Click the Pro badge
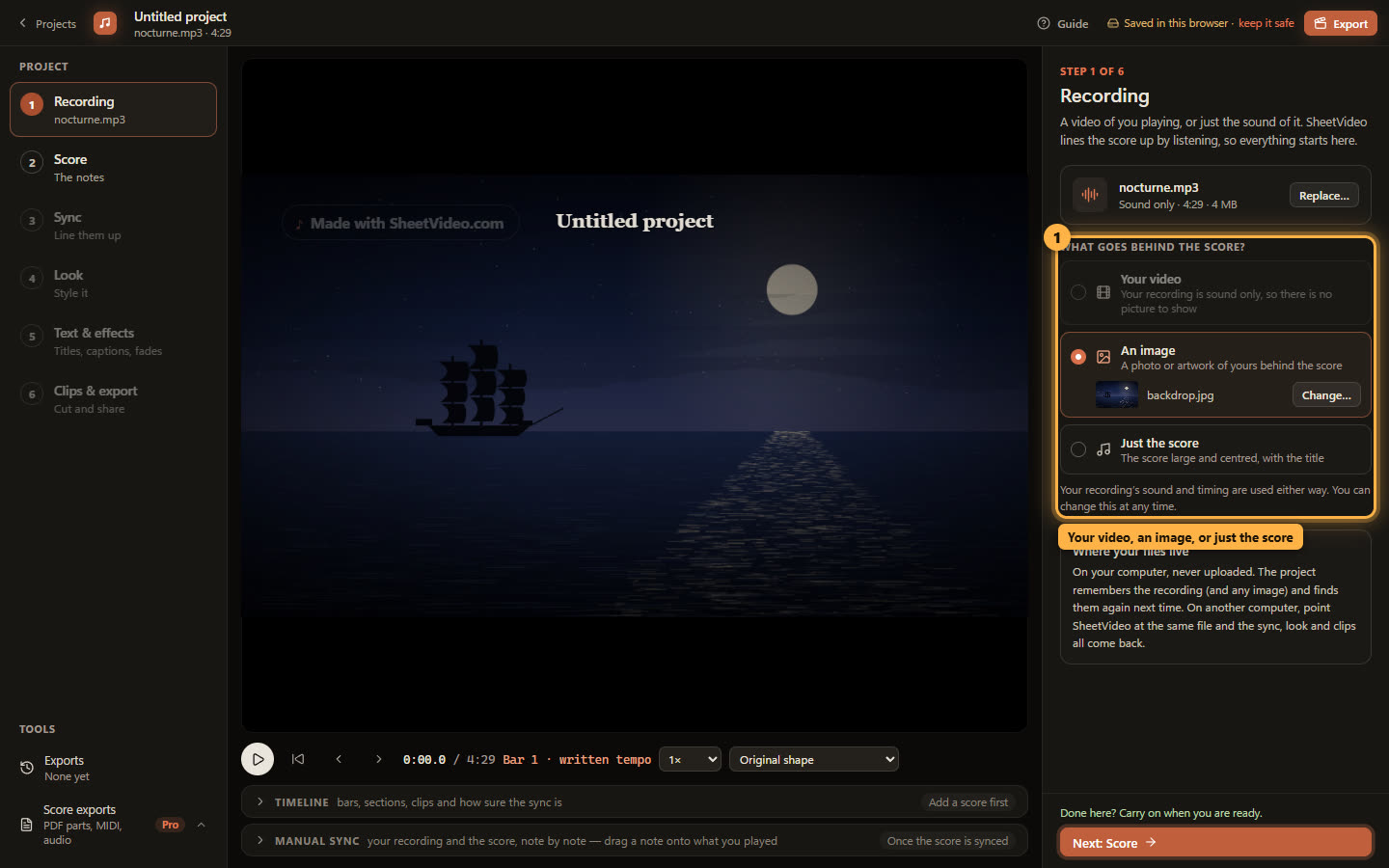 [171, 825]
